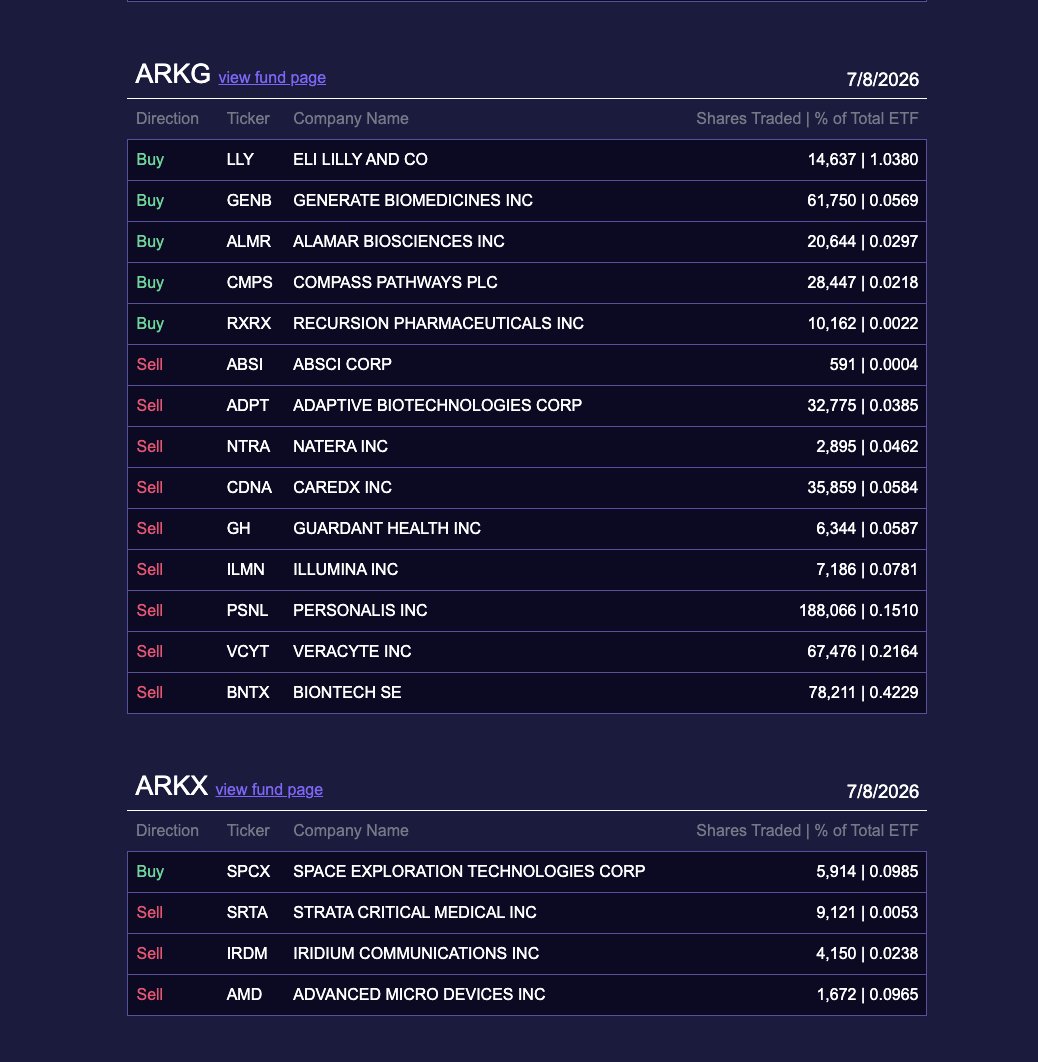
Task: Select GENERATE BIOMEDICINES INC row name
Action: coord(413,200)
